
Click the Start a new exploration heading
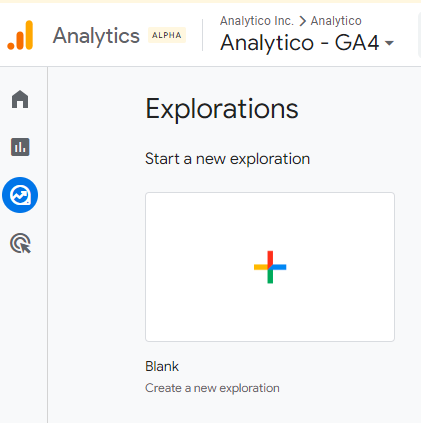(227, 159)
